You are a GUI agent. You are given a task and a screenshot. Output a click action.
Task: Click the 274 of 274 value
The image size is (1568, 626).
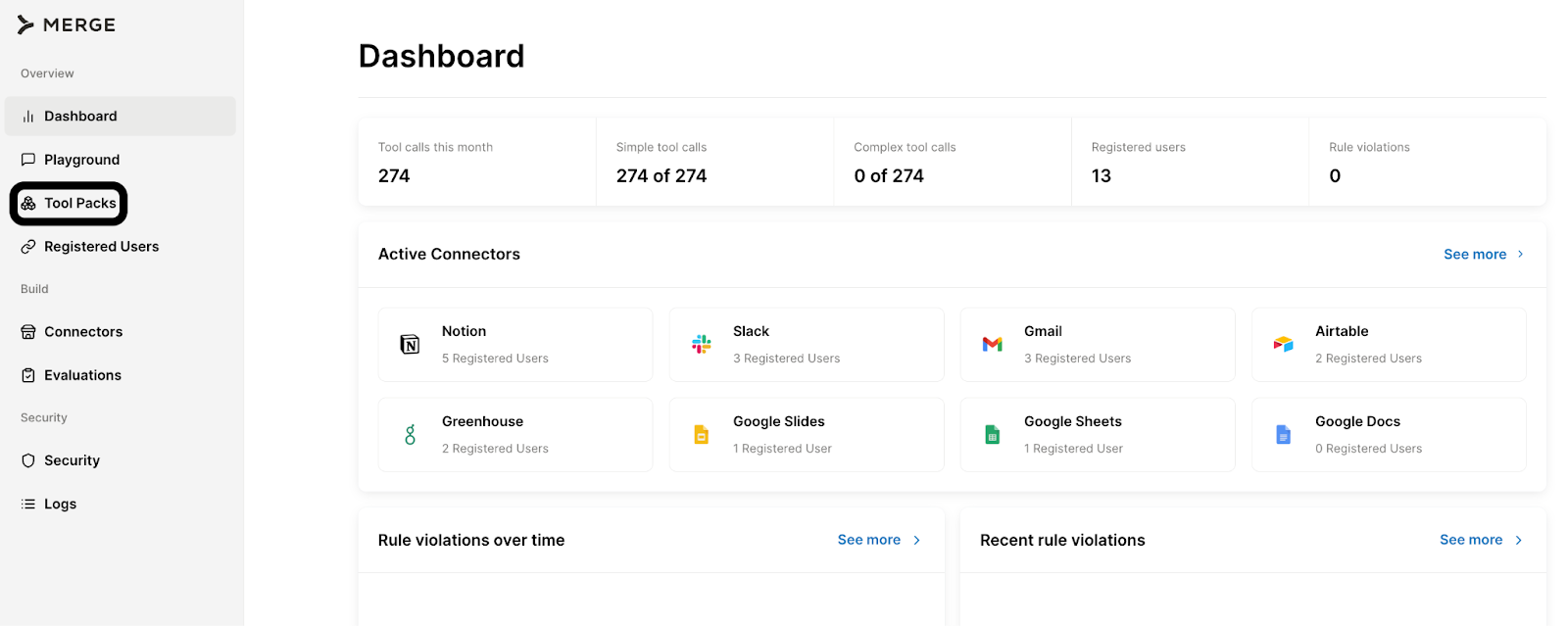click(661, 176)
